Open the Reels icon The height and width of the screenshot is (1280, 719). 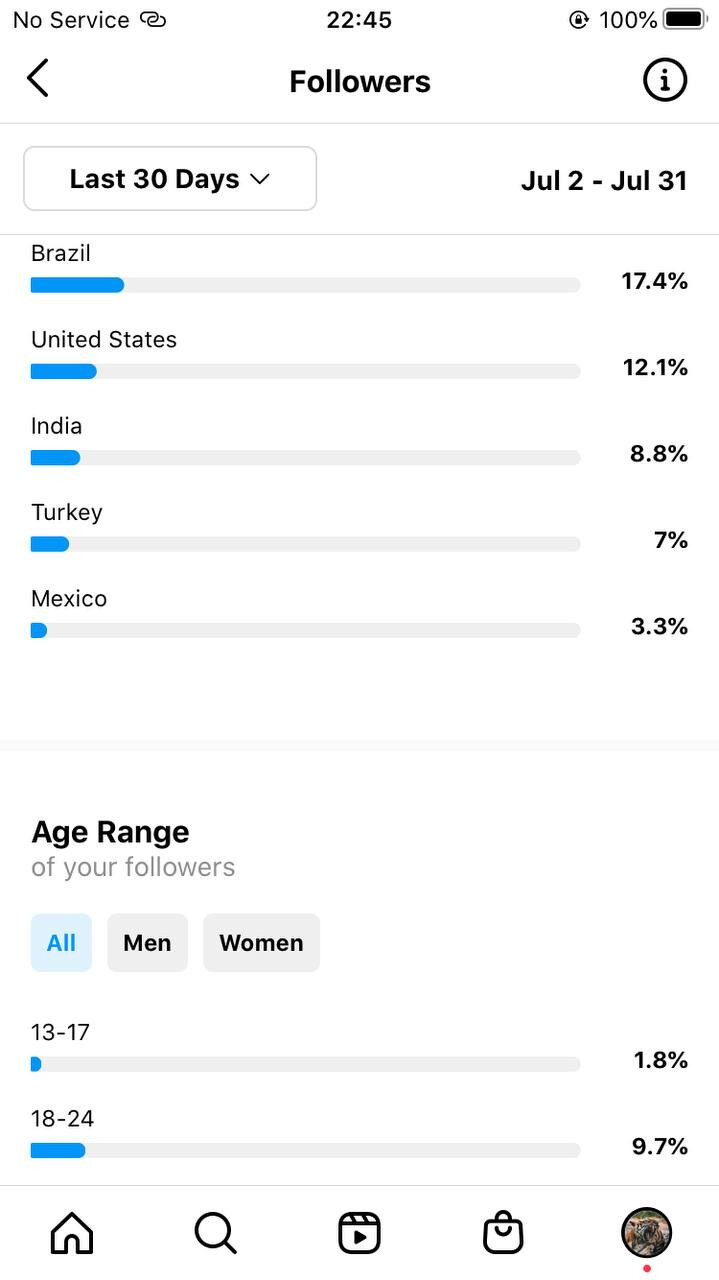tap(359, 1232)
